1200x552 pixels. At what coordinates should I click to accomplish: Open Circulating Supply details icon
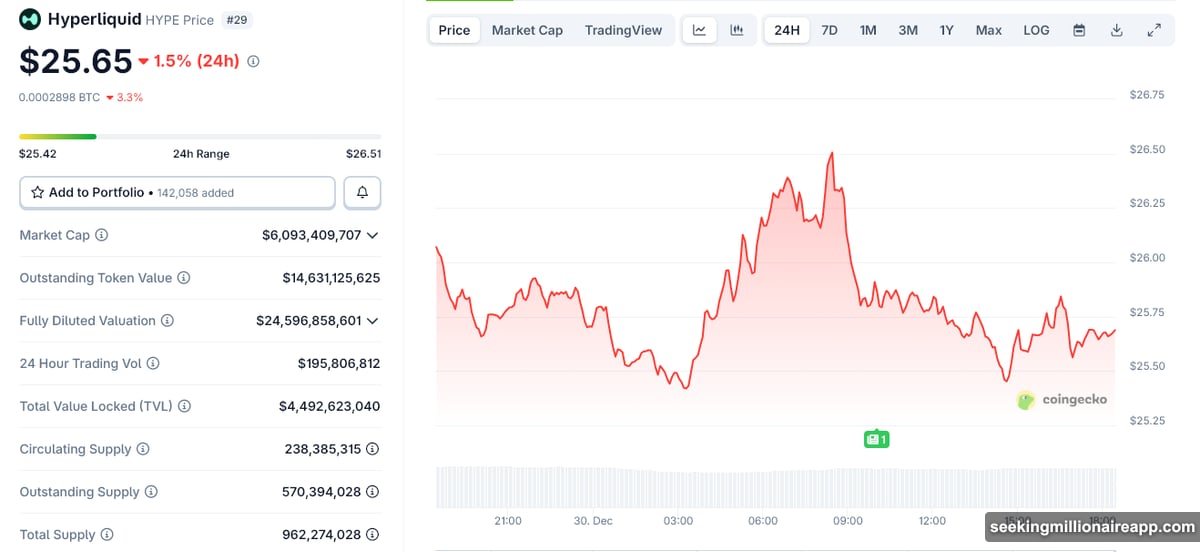click(x=372, y=449)
